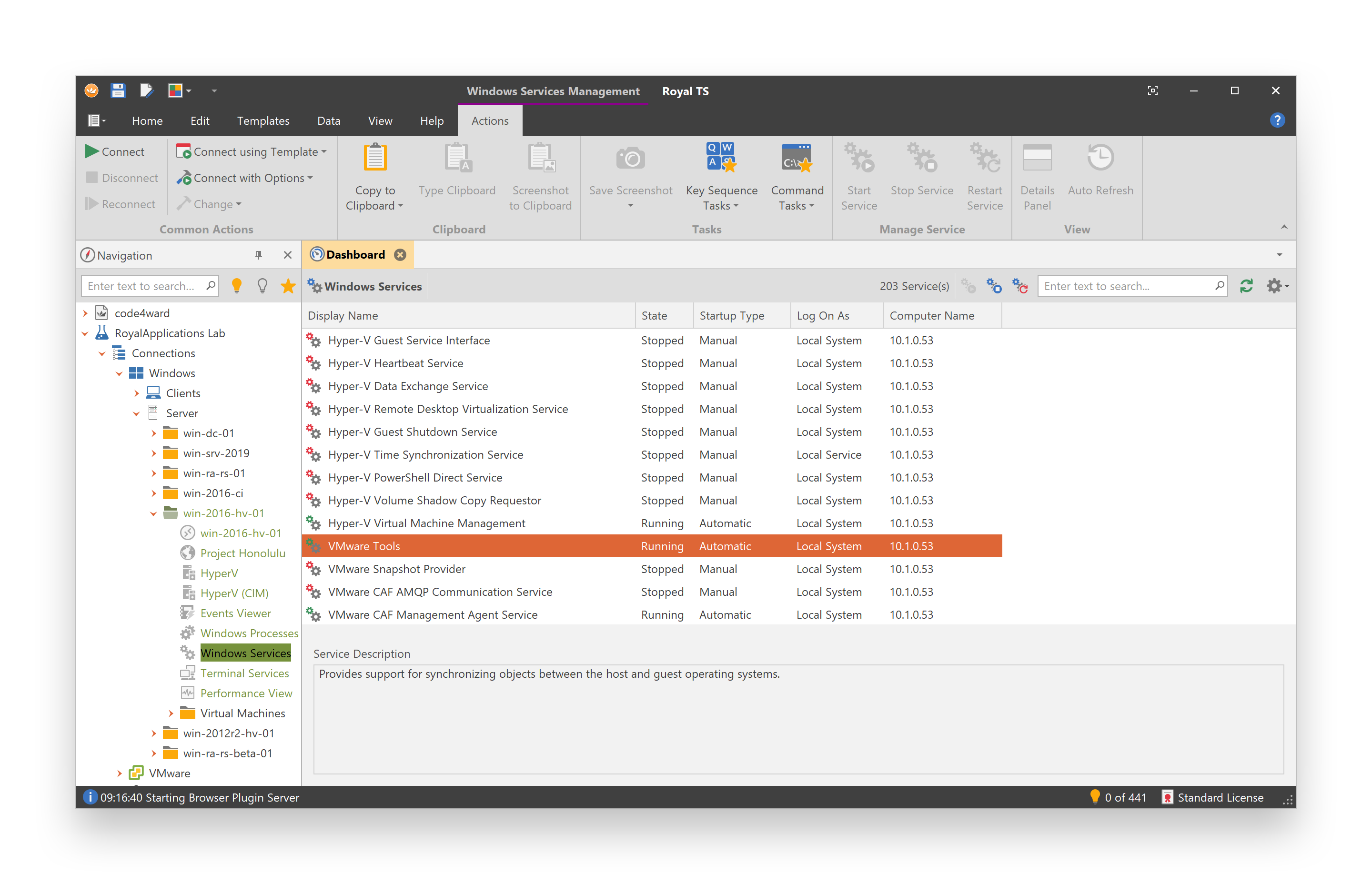Open the application menu button

[96, 121]
